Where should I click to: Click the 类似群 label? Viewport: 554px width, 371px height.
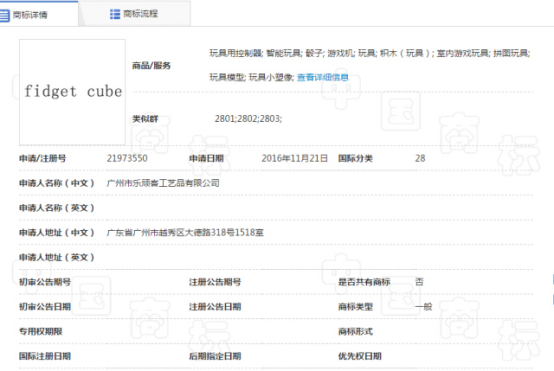145,119
